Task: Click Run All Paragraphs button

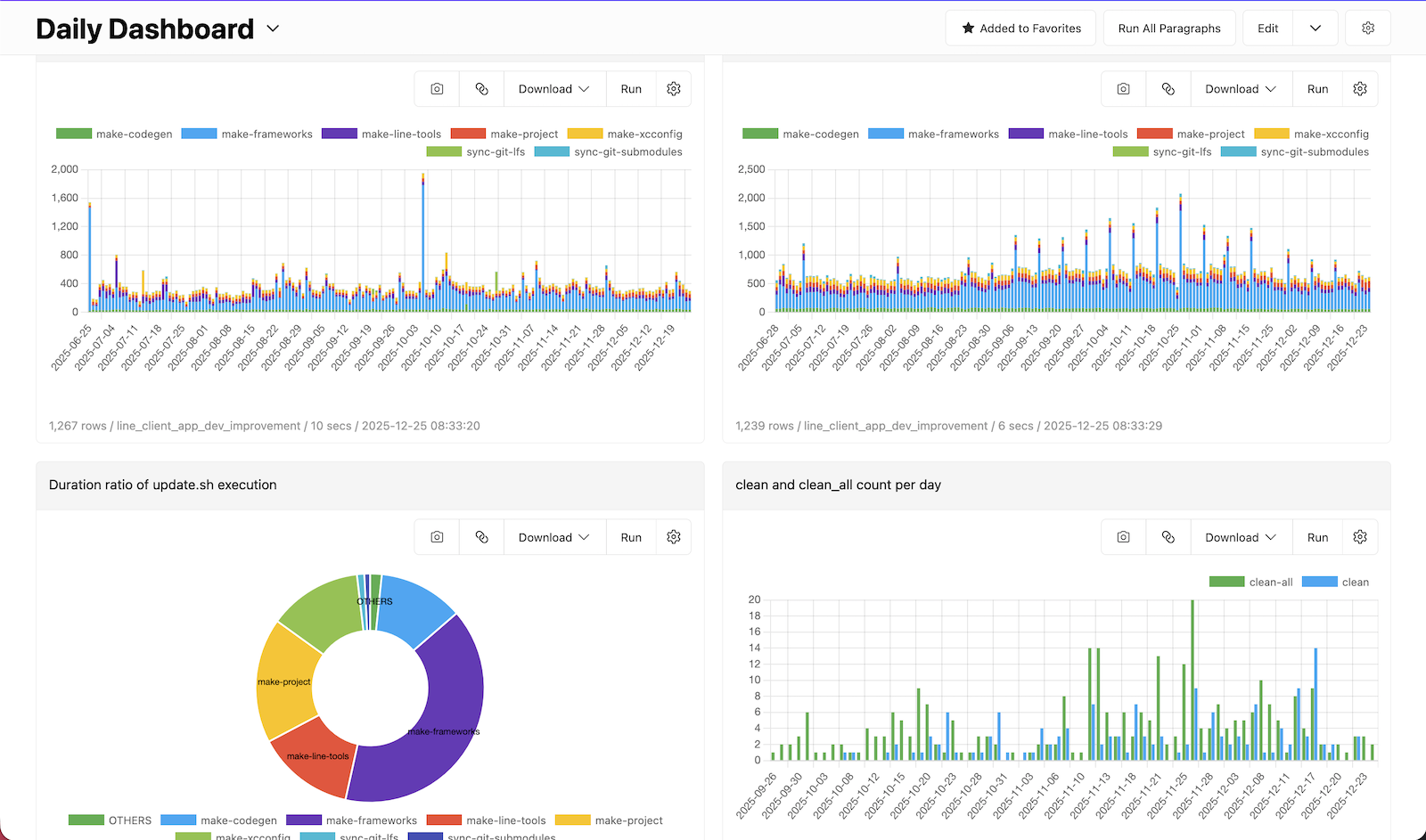Action: coord(1169,29)
